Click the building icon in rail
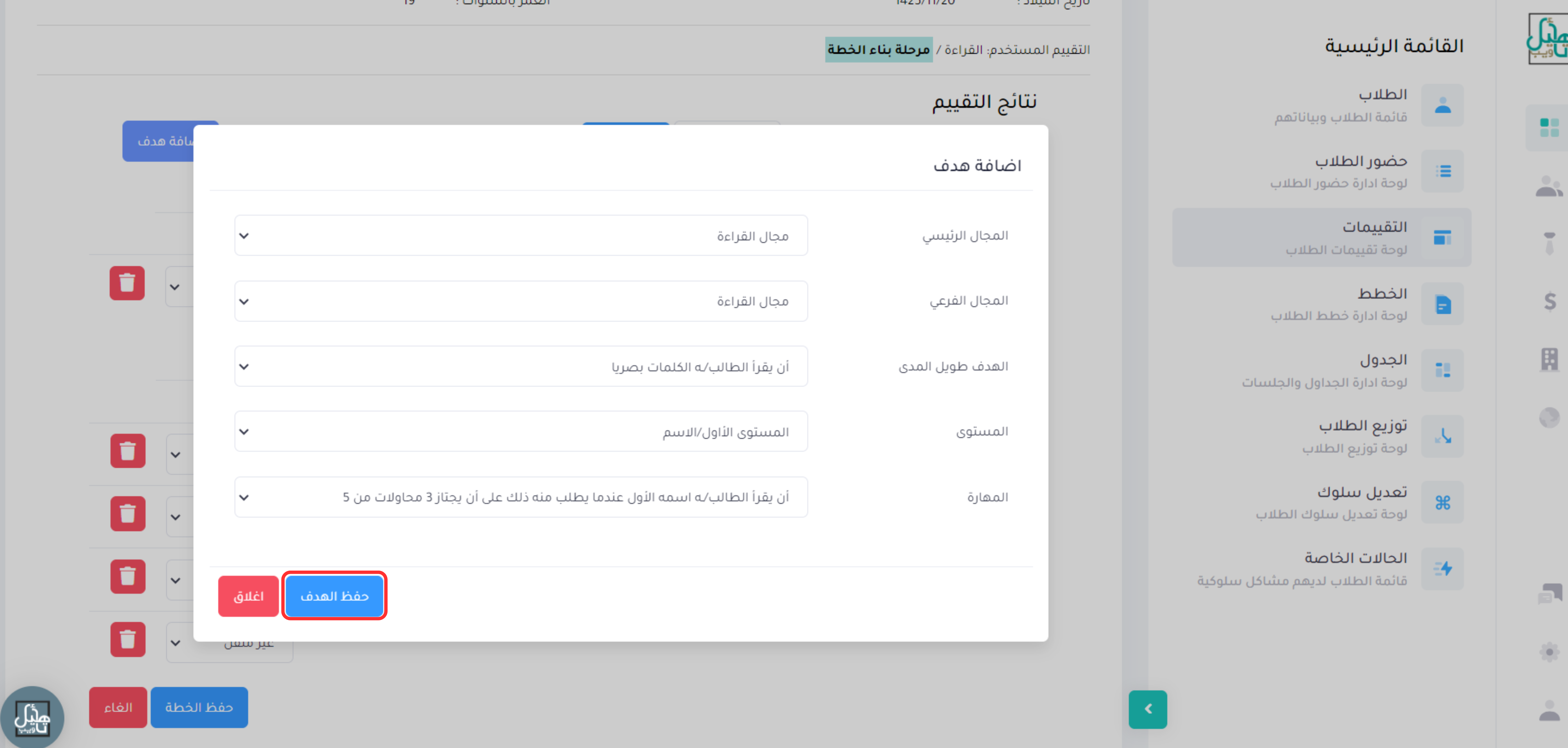The image size is (1568, 748). point(1549,359)
